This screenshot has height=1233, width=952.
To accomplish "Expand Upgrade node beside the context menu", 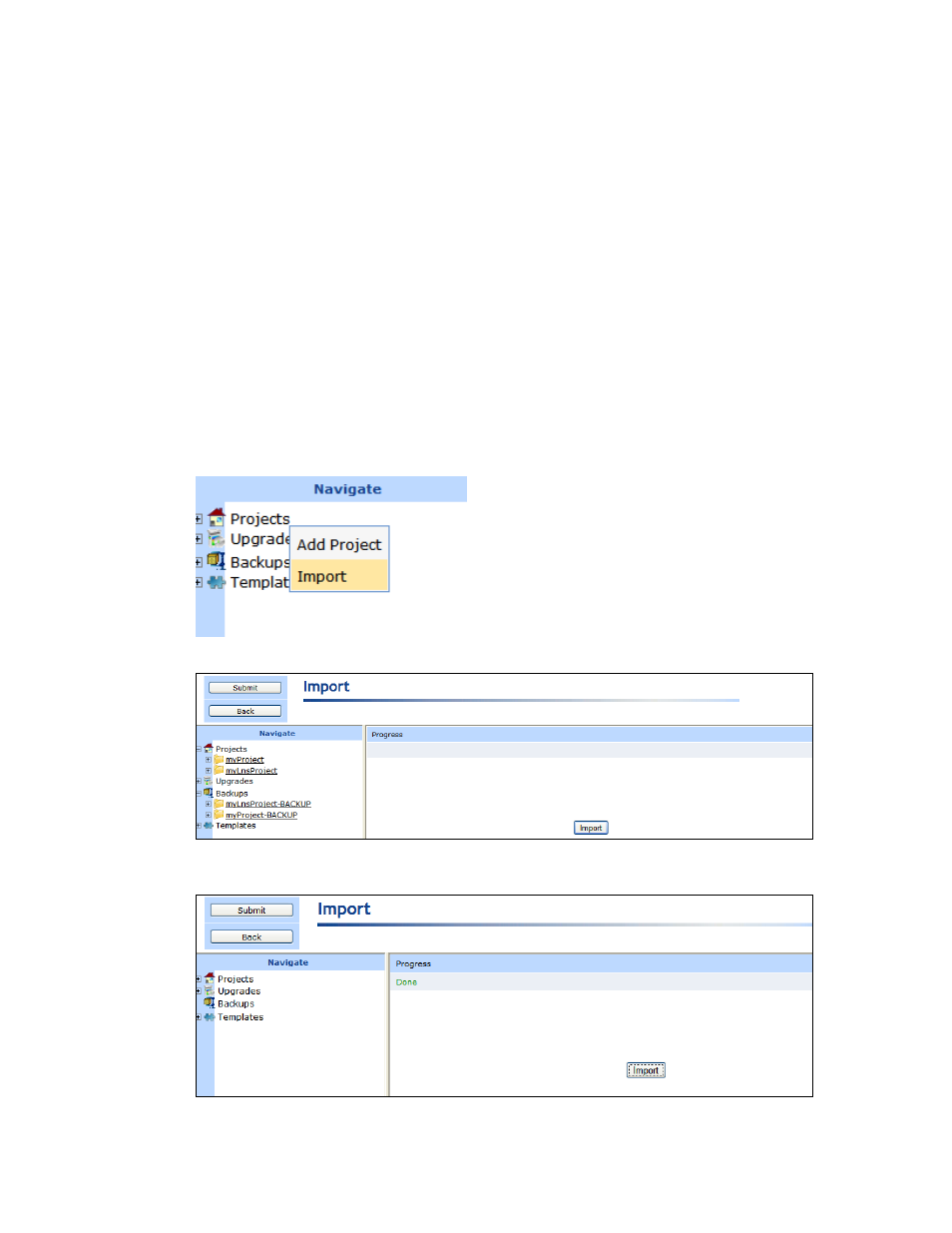I will point(199,539).
